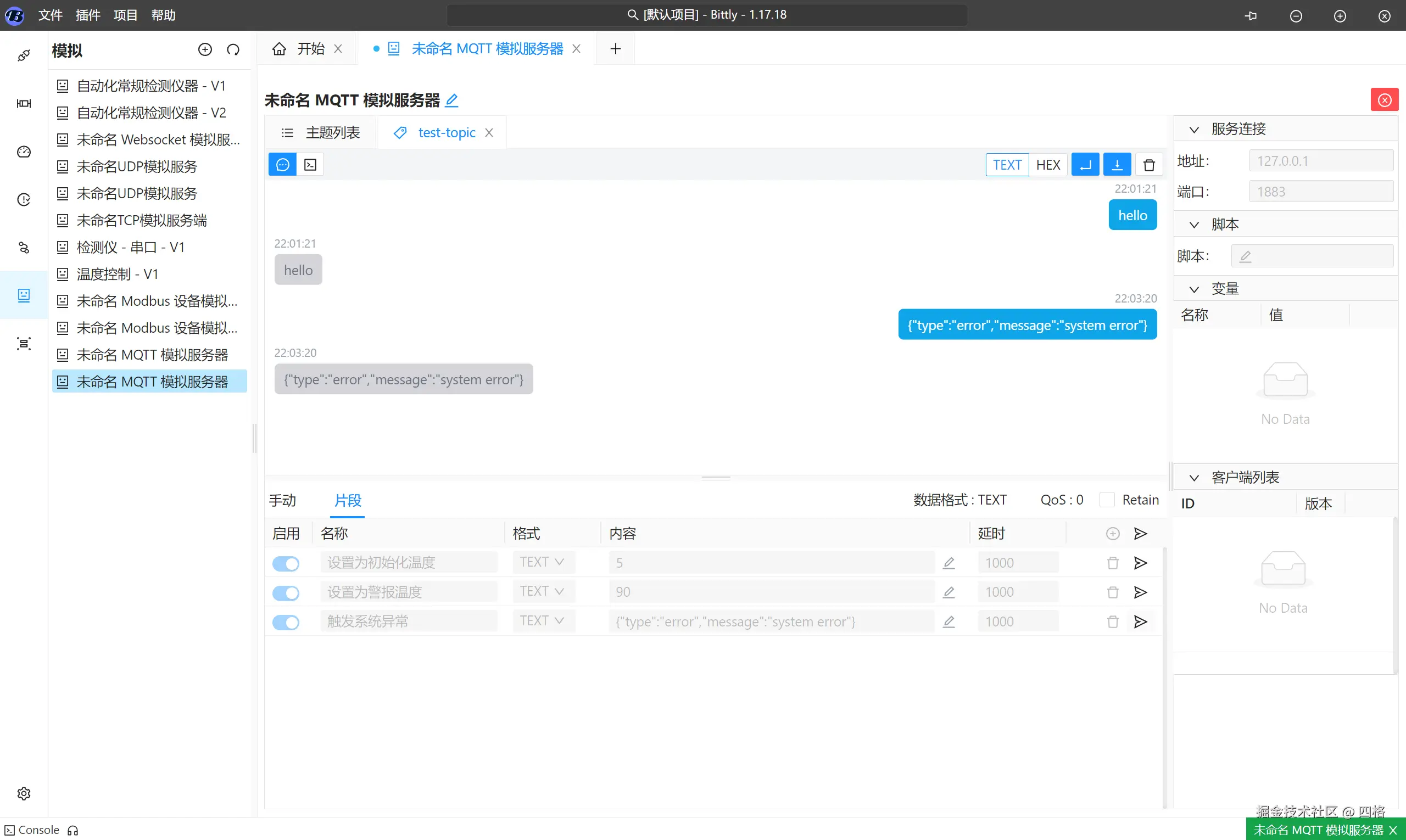Switch to terminal log view icon
Screen dimensions: 1406x840
coord(310,165)
